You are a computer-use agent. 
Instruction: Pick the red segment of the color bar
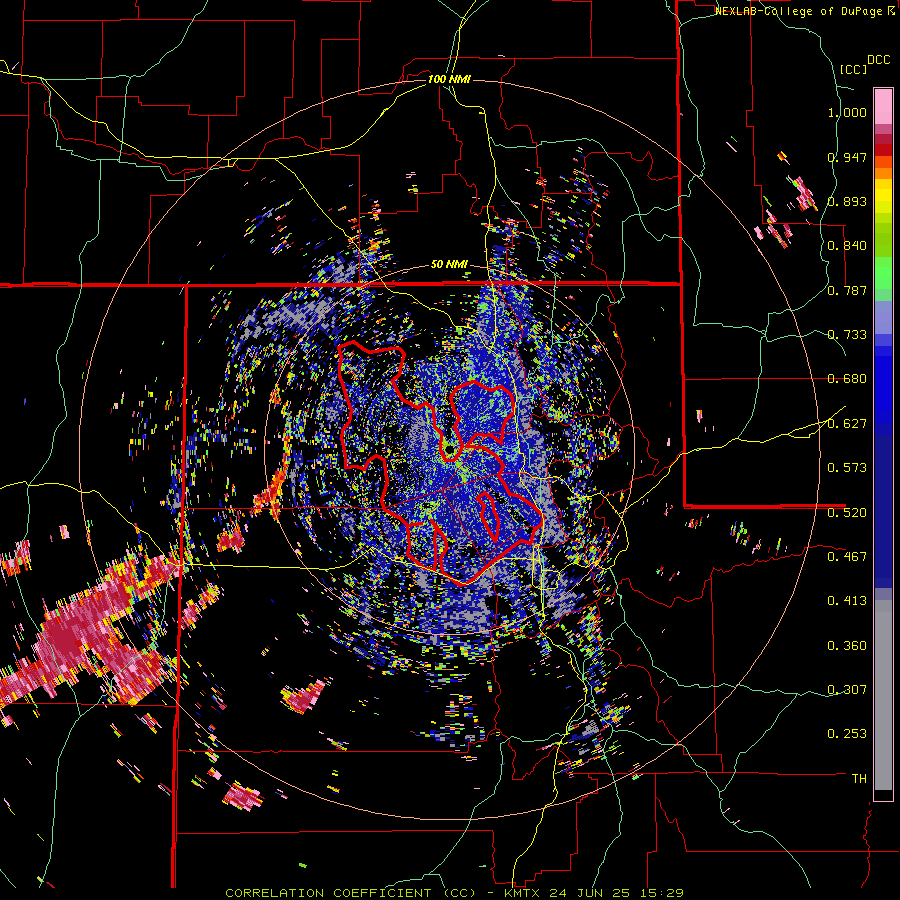883,150
